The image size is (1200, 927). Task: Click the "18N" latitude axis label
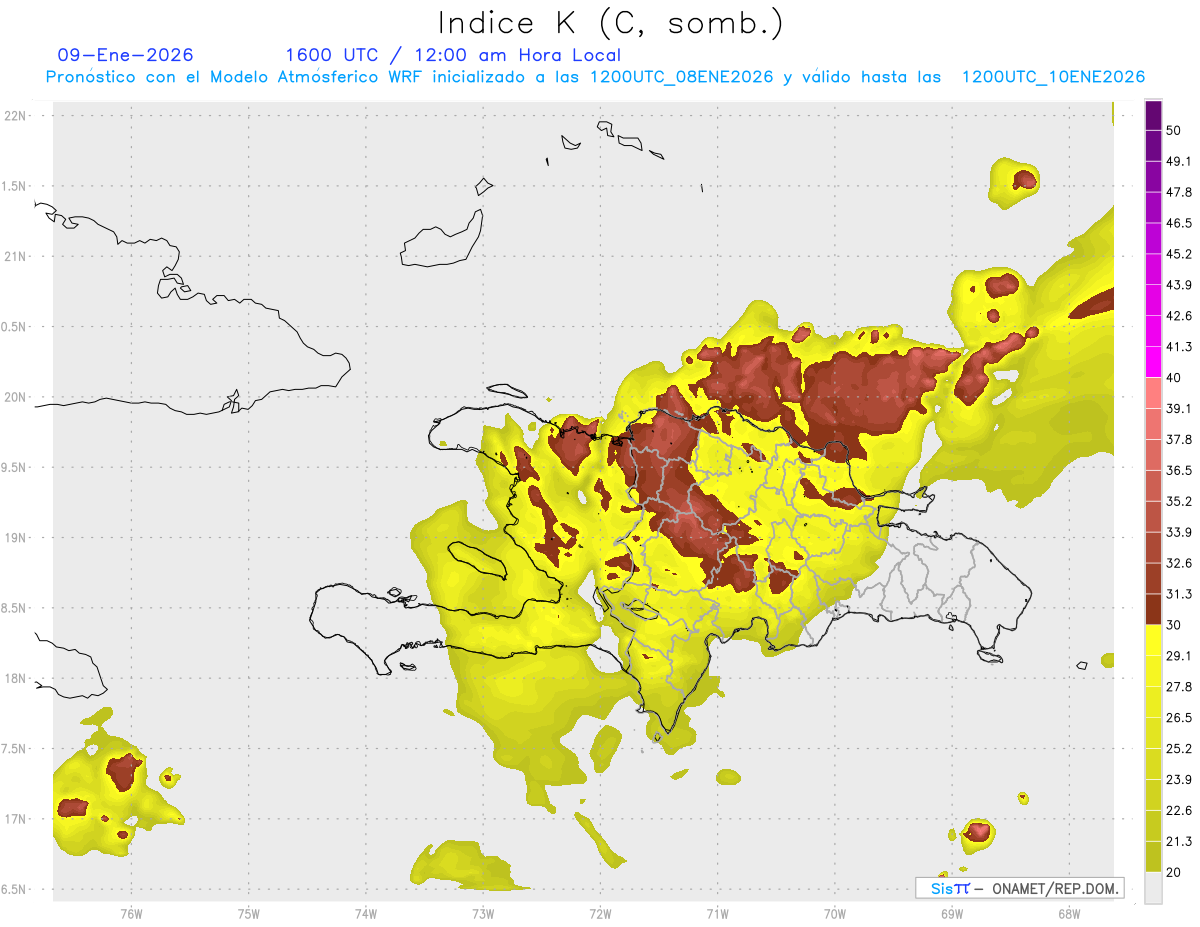15,679
